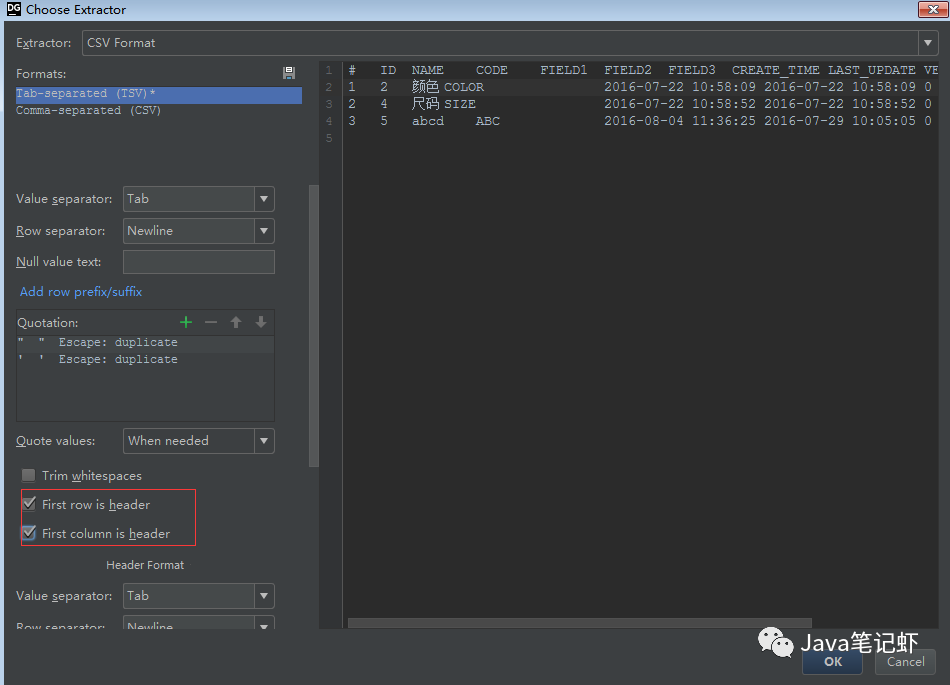Click the Null value text field

pyautogui.click(x=199, y=262)
